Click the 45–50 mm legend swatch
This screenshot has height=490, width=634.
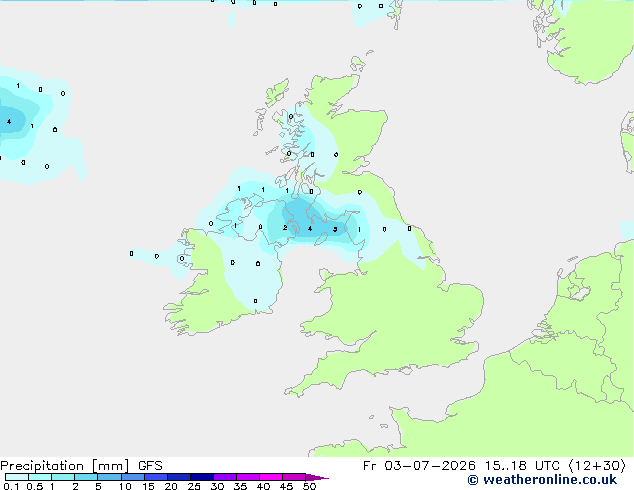pos(294,477)
